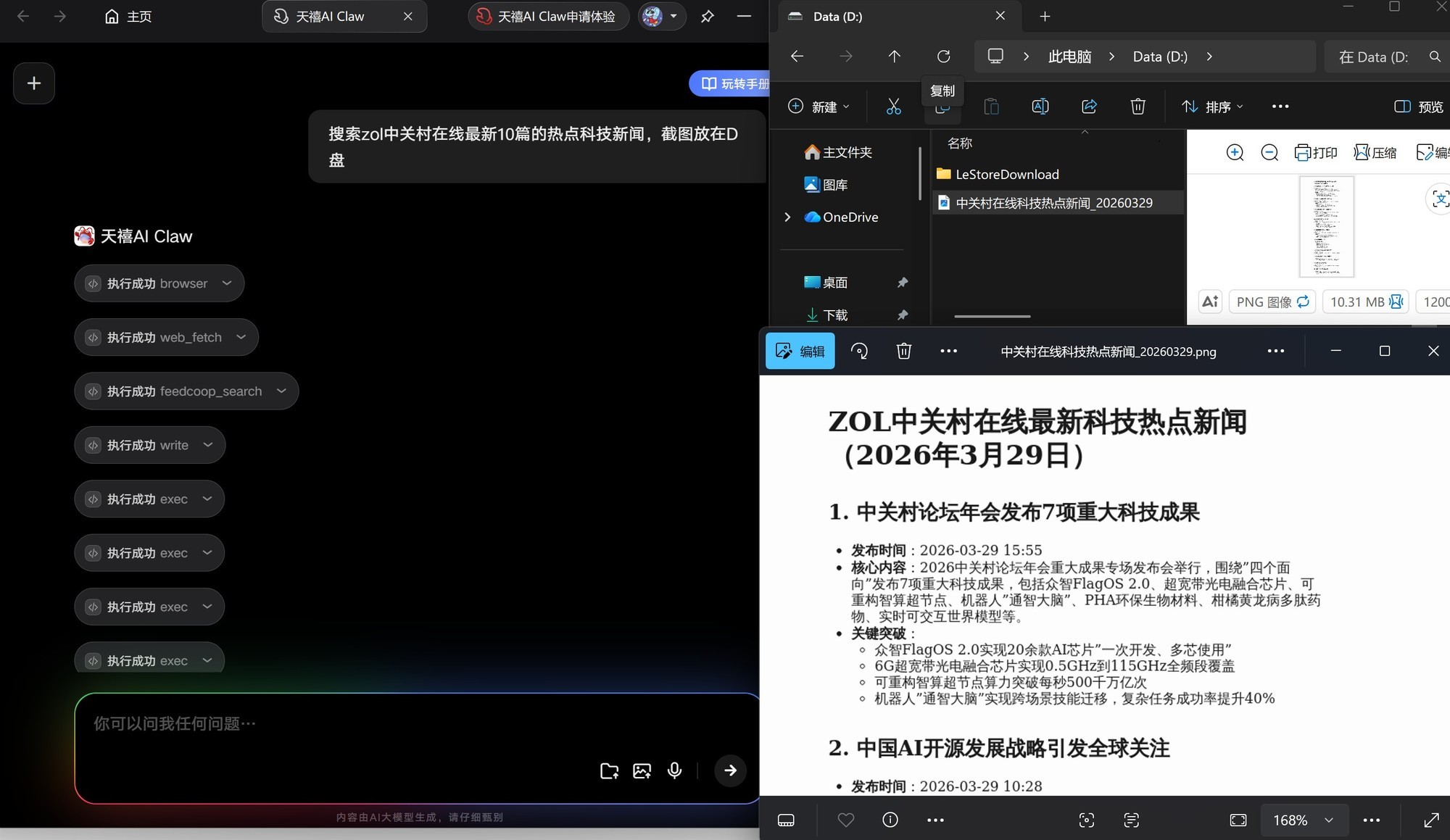Click the AI text icon in preview pane

point(1210,302)
